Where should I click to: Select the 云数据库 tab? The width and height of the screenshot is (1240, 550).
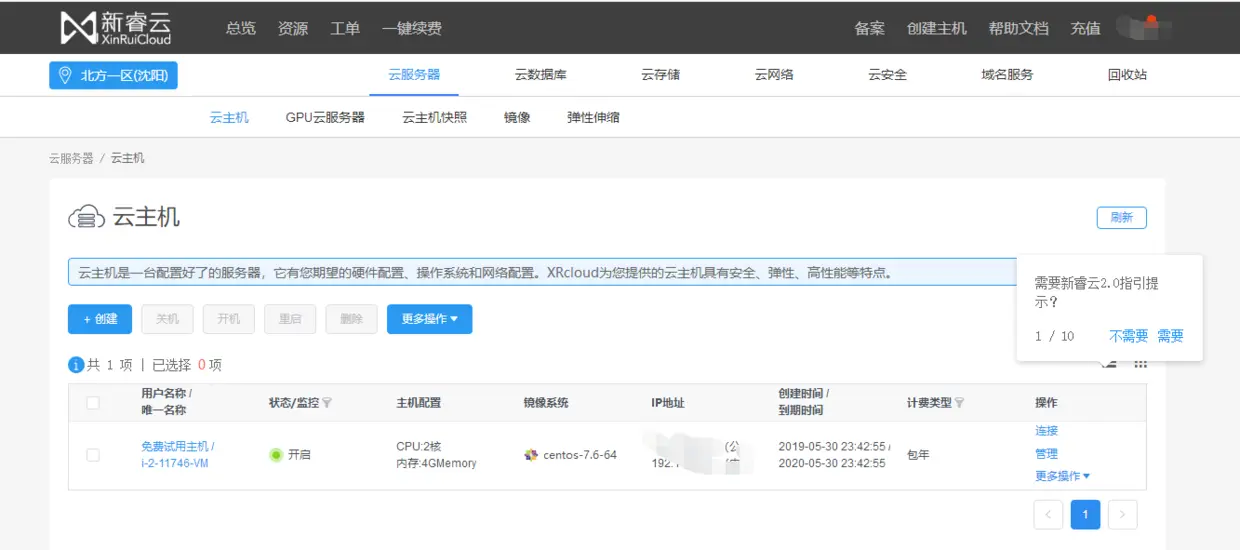click(541, 74)
